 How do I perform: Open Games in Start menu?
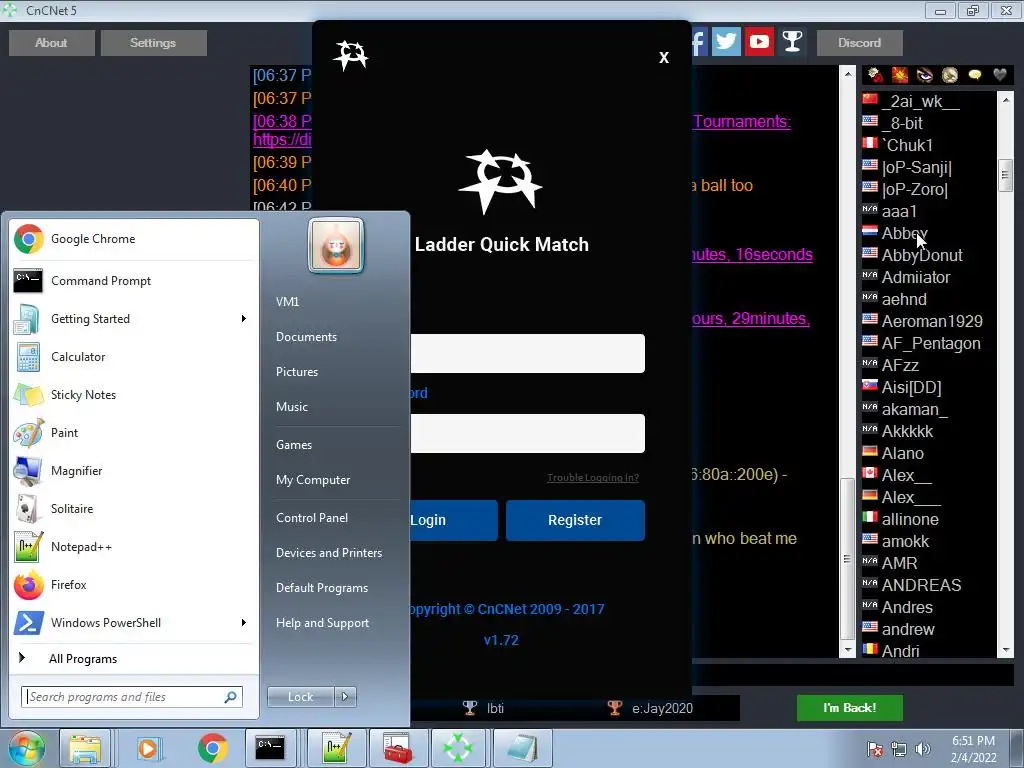point(294,445)
